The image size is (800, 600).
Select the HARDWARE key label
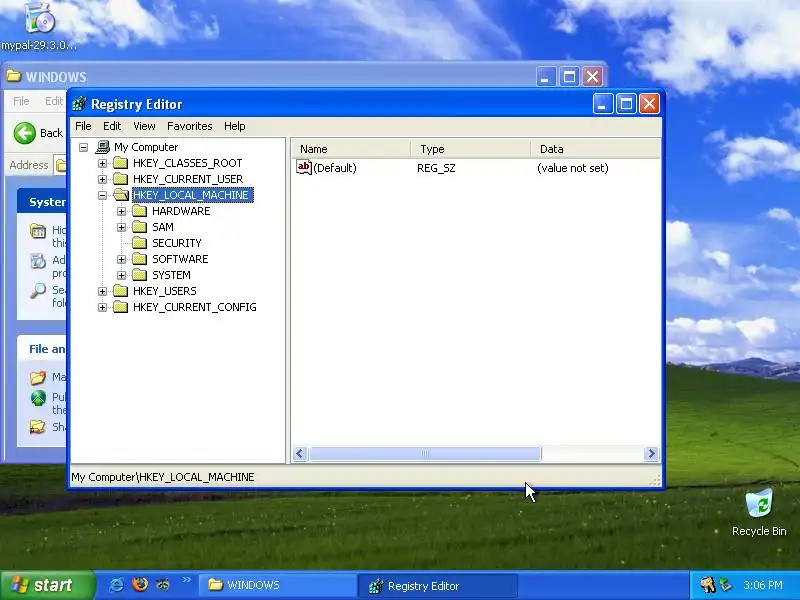(181, 211)
